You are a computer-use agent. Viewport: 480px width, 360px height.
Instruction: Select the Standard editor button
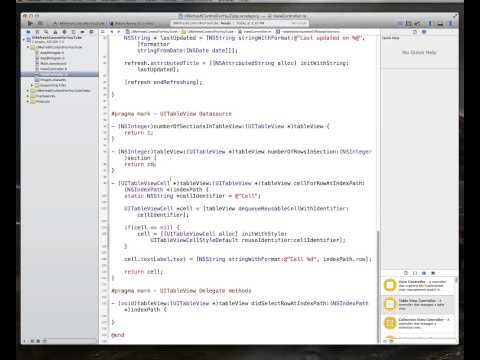(400, 23)
